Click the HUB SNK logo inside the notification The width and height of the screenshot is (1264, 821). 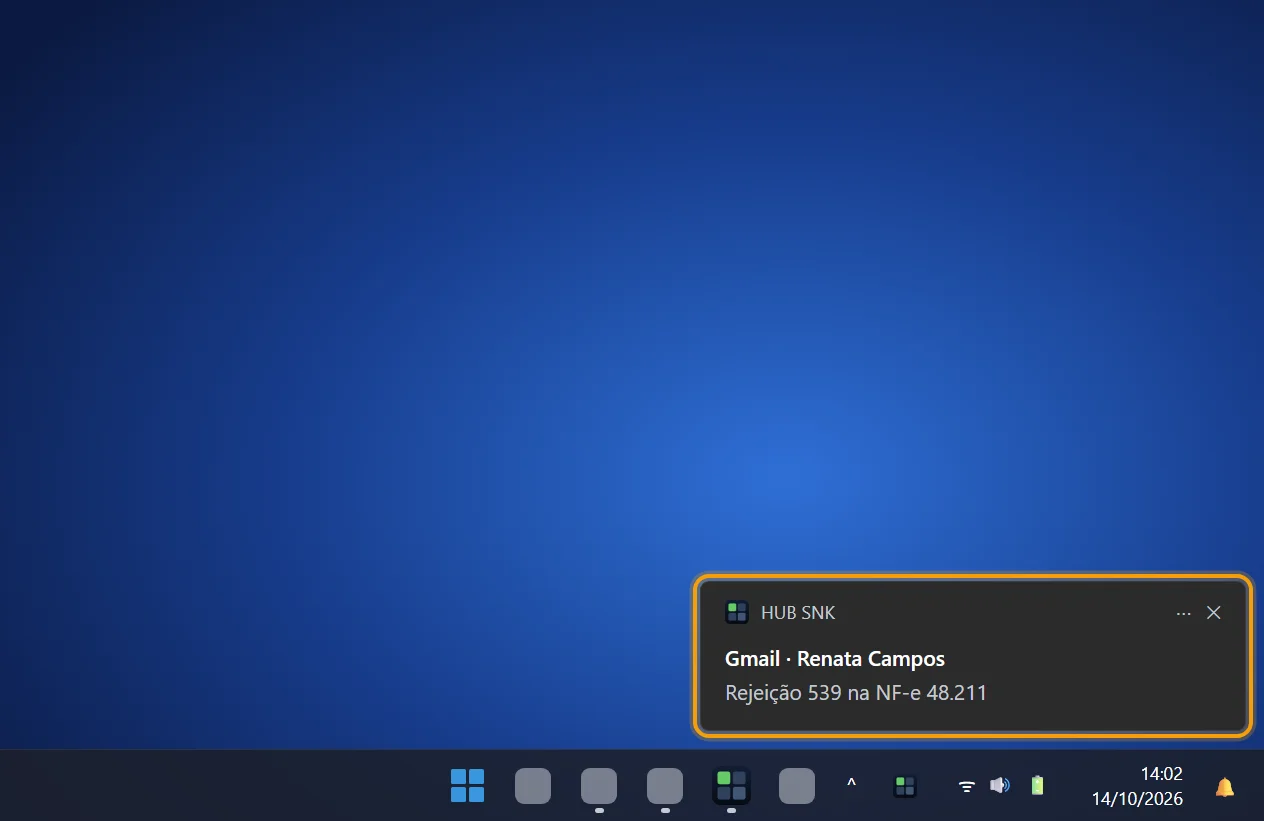(737, 612)
